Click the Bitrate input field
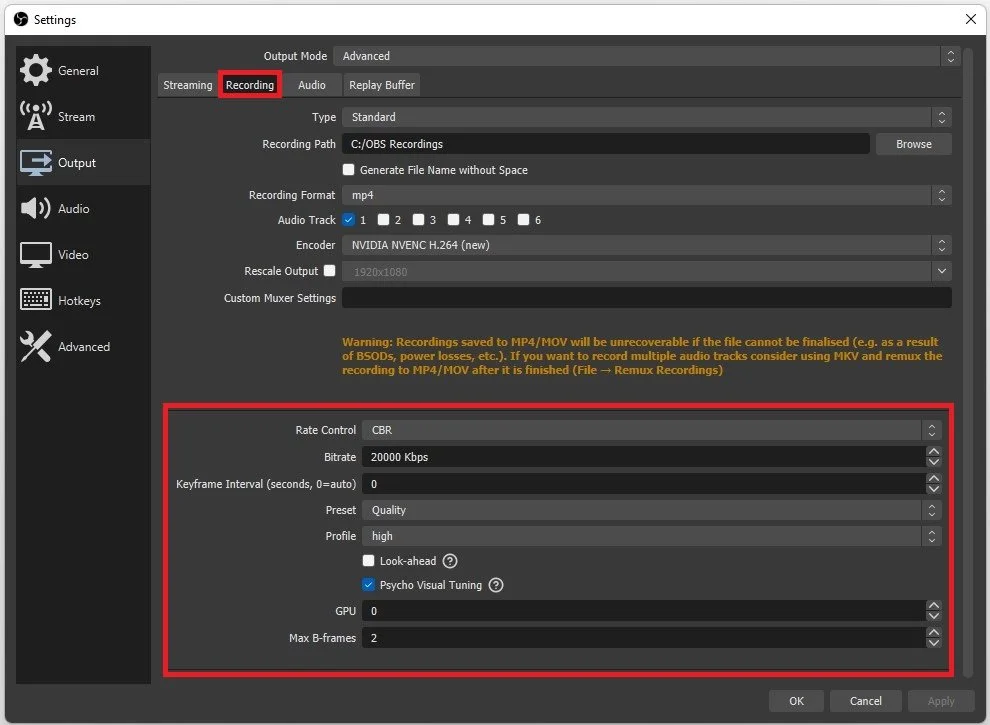The width and height of the screenshot is (990, 725). pyautogui.click(x=644, y=457)
